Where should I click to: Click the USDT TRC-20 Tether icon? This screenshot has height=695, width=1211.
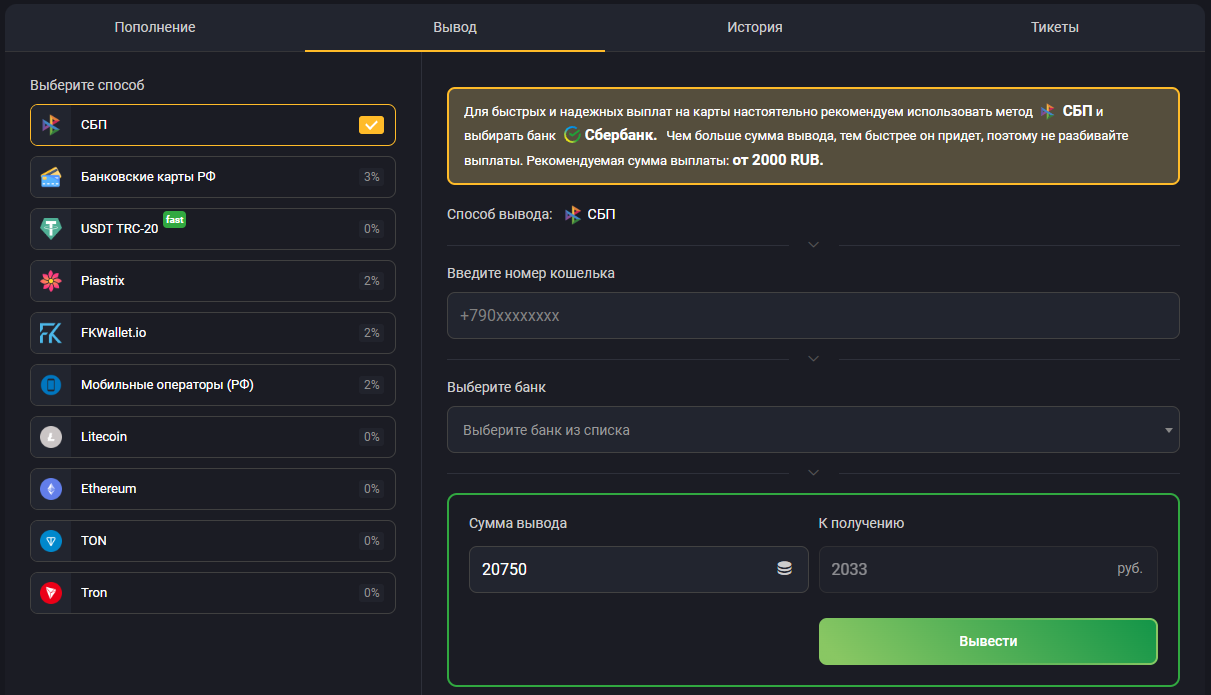pos(51,229)
